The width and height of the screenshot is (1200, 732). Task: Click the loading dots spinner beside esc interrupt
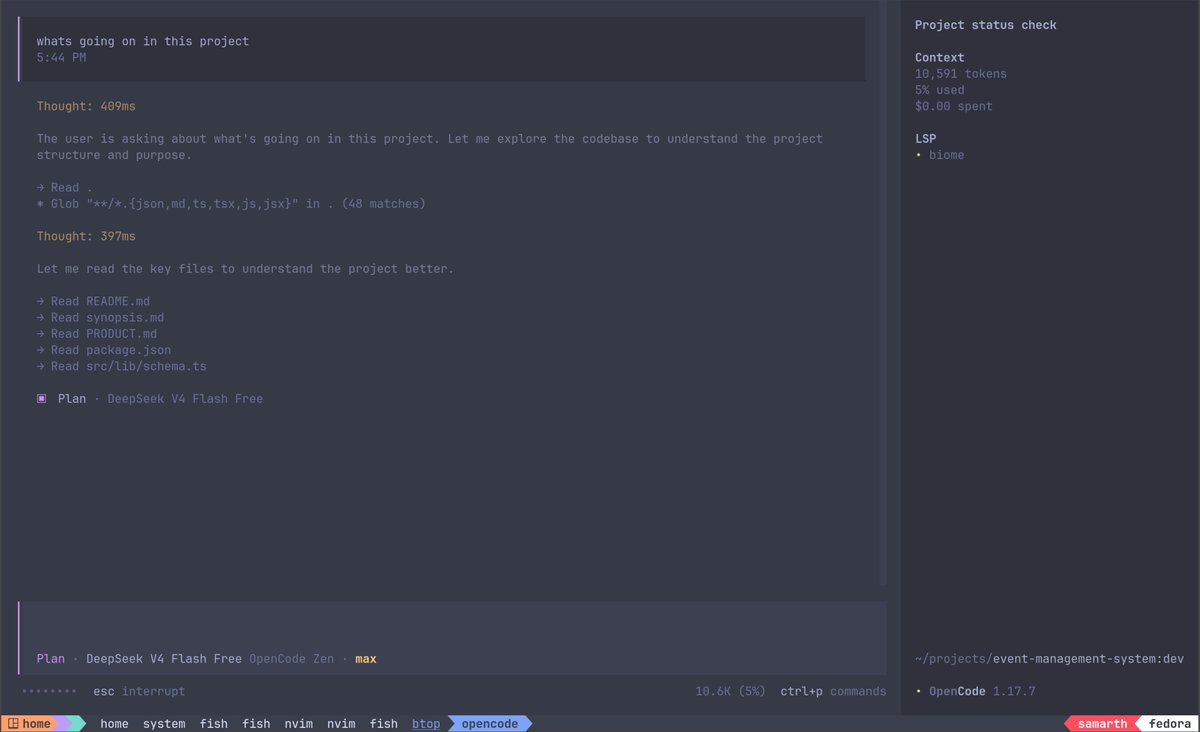click(49, 691)
